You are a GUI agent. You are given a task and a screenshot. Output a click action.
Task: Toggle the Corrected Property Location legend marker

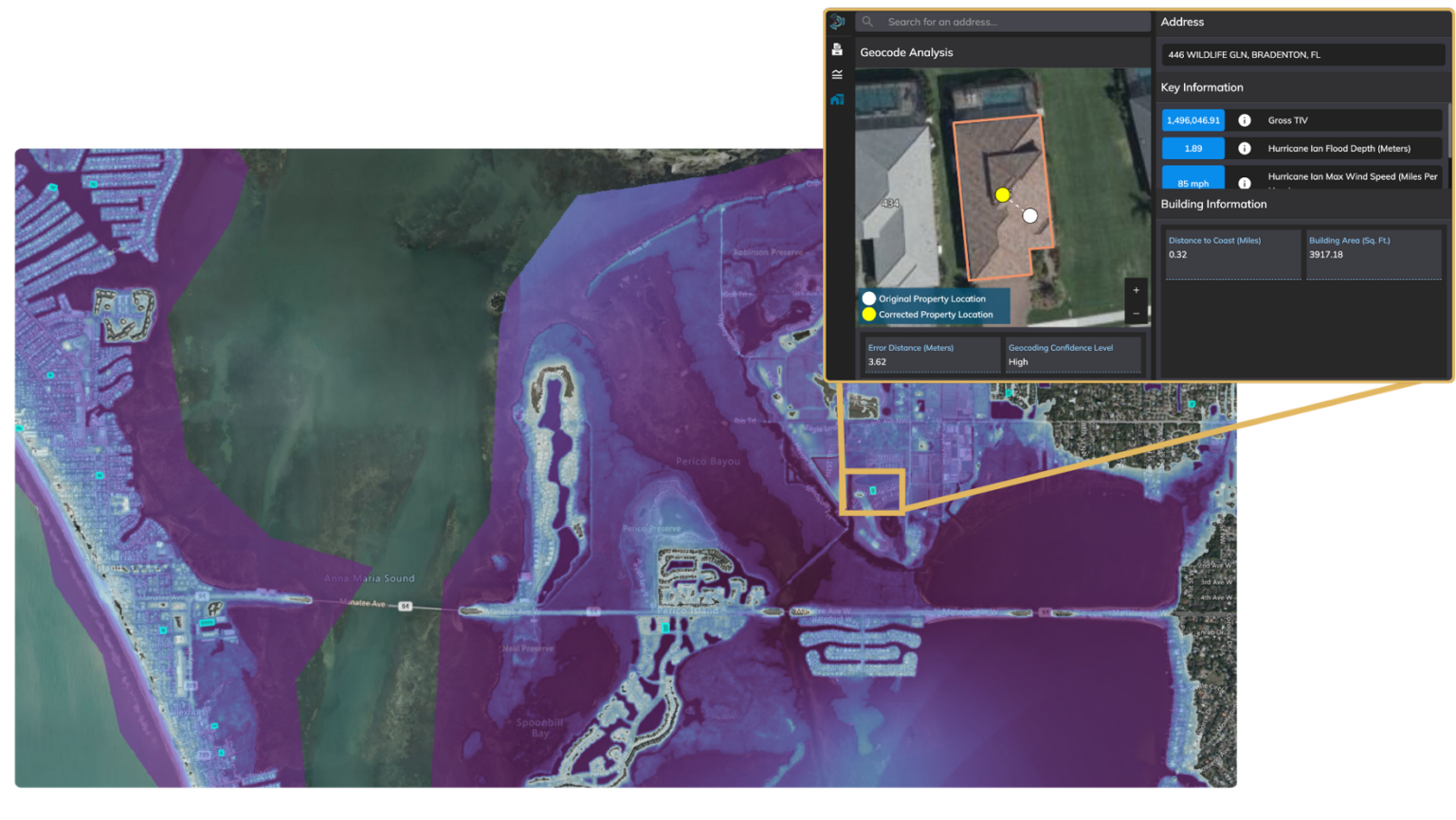[x=869, y=314]
